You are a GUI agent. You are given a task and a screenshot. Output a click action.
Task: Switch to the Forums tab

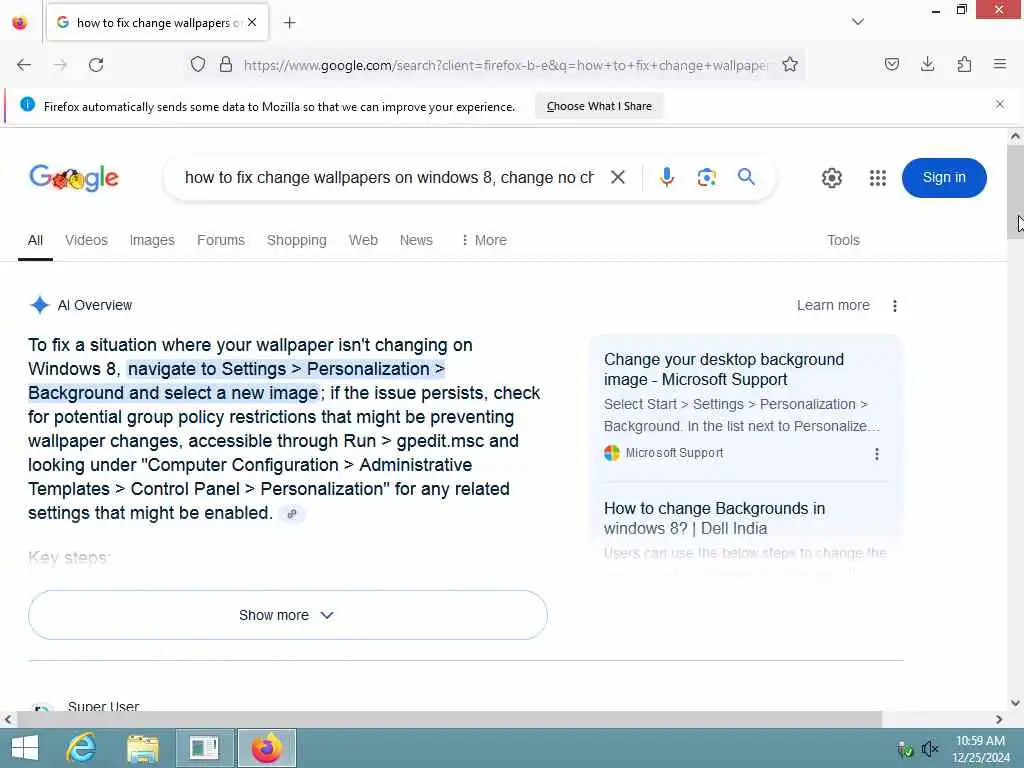click(221, 240)
